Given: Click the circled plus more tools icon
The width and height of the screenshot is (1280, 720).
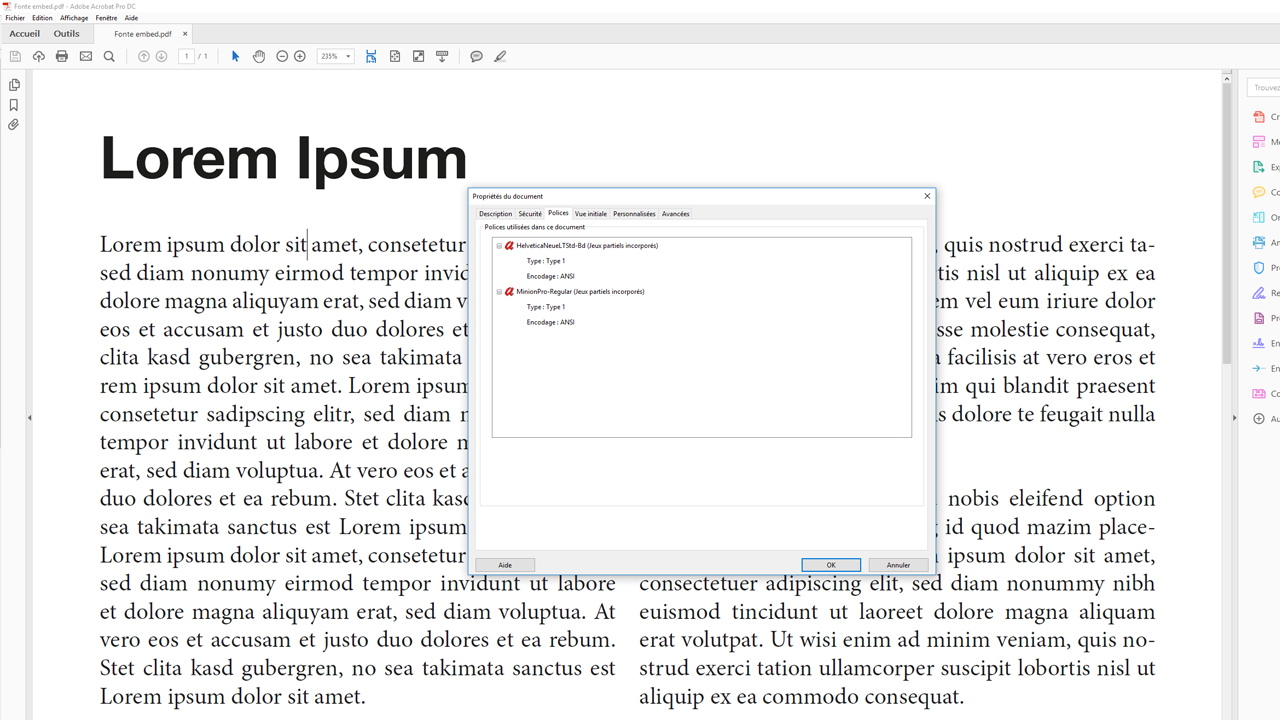Looking at the screenshot, I should click(x=1259, y=419).
